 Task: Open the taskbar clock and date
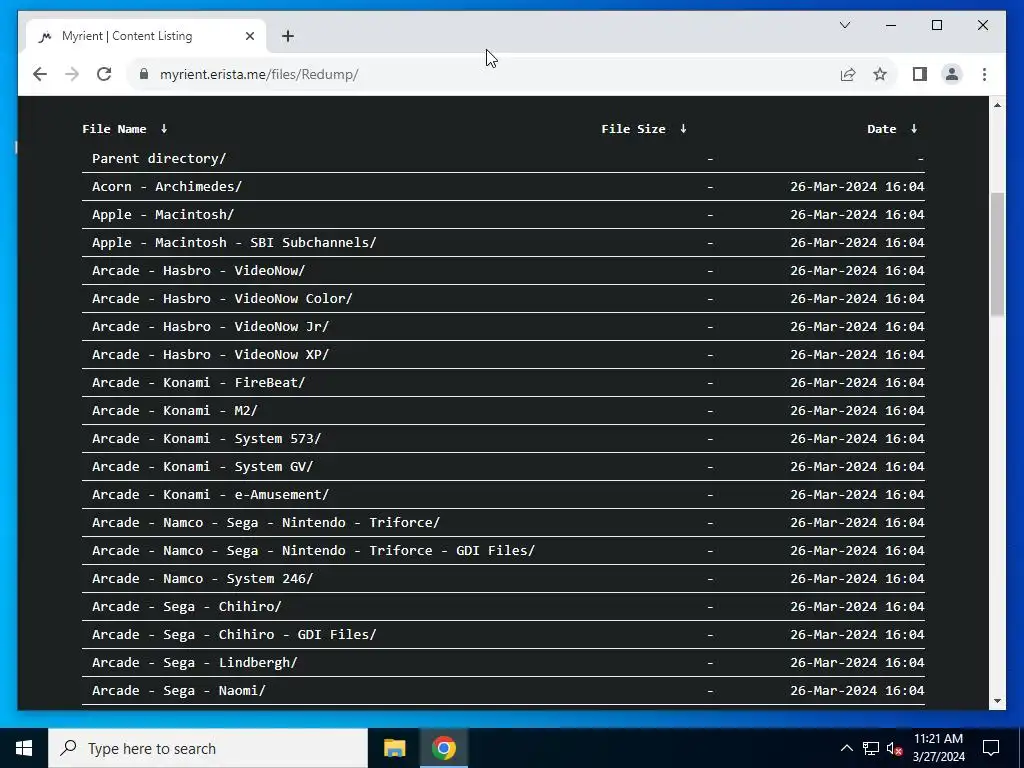(938, 748)
